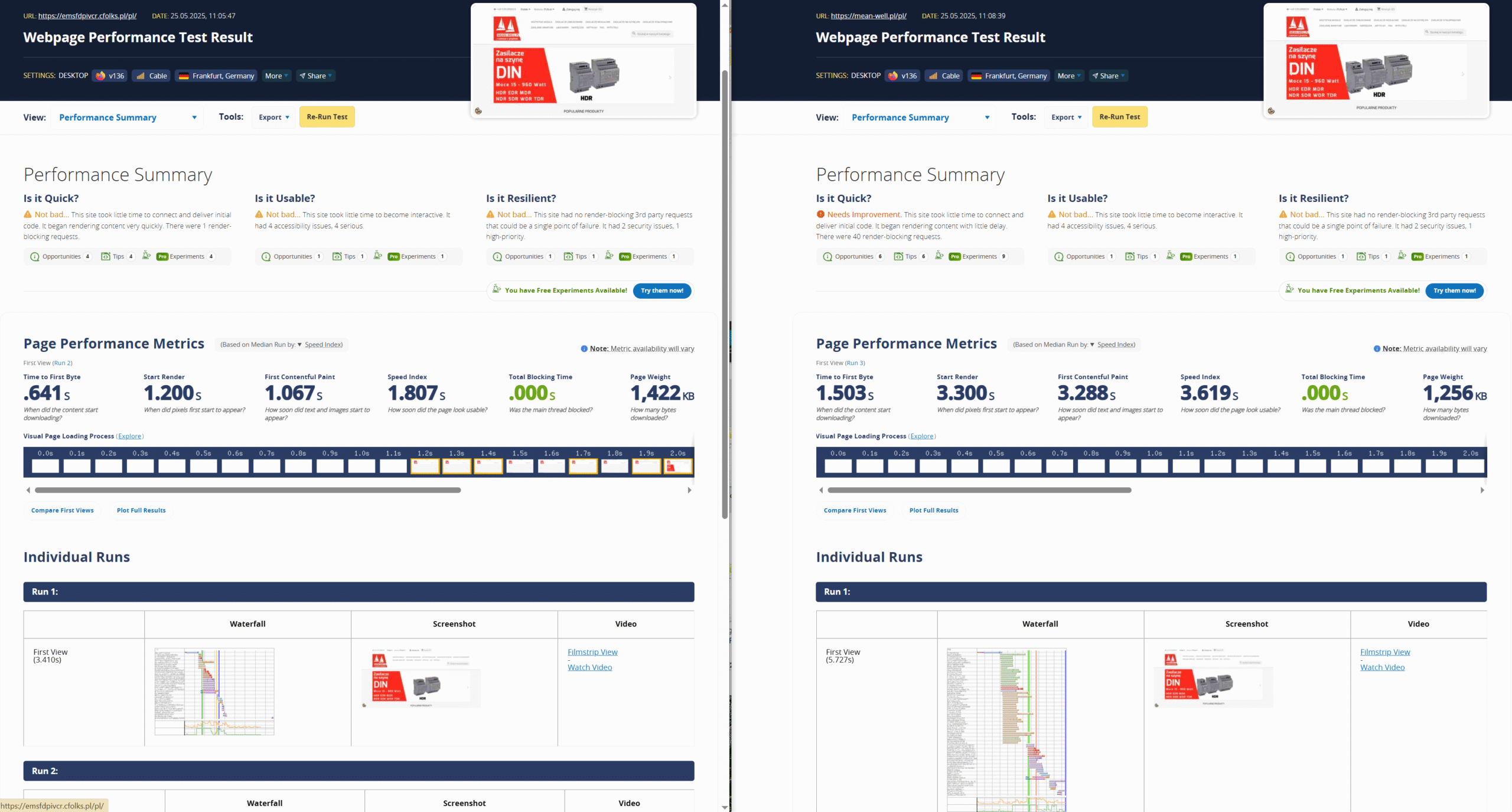Expand the right Export tools dropdown
Image resolution: width=1512 pixels, height=812 pixels.
pos(1067,117)
